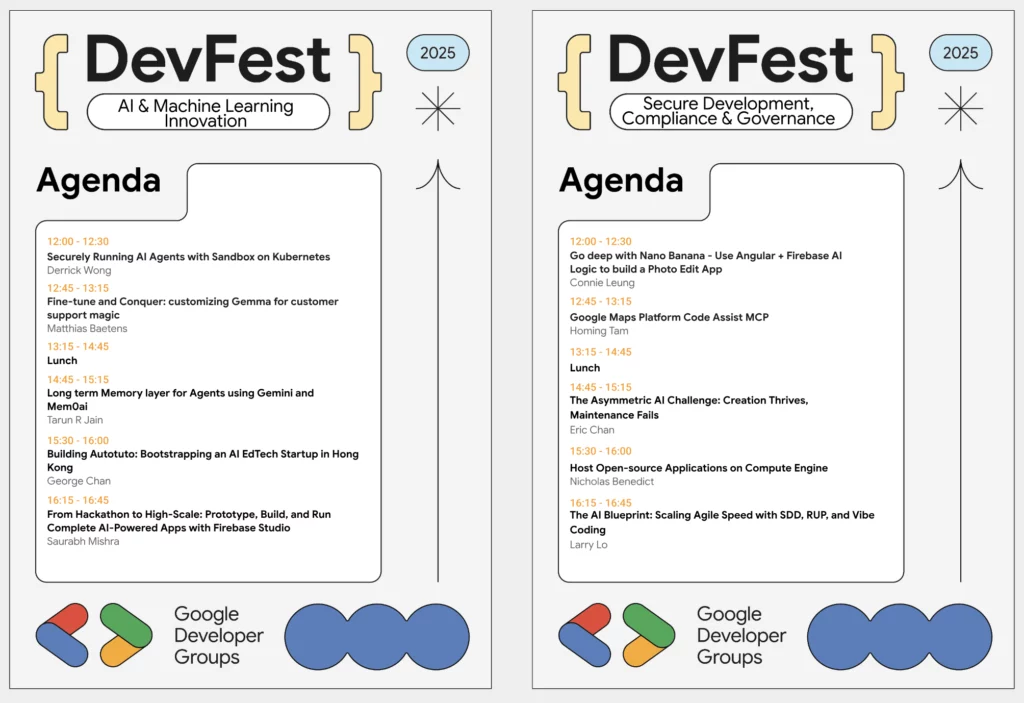Select the AI & Machine Learning Innovation pill

pos(208,112)
